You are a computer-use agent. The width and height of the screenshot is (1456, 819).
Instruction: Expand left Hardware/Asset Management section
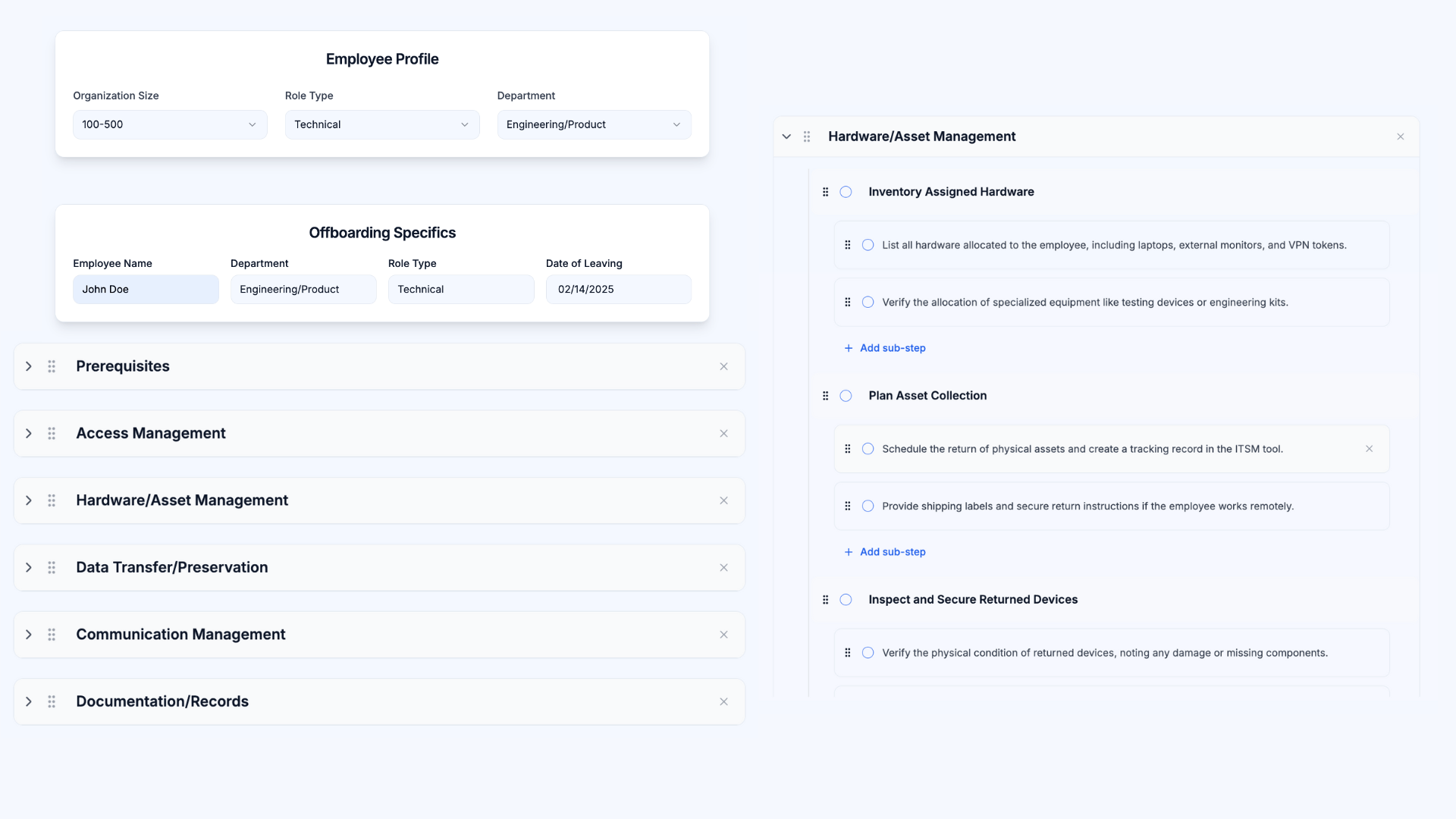pyautogui.click(x=29, y=500)
